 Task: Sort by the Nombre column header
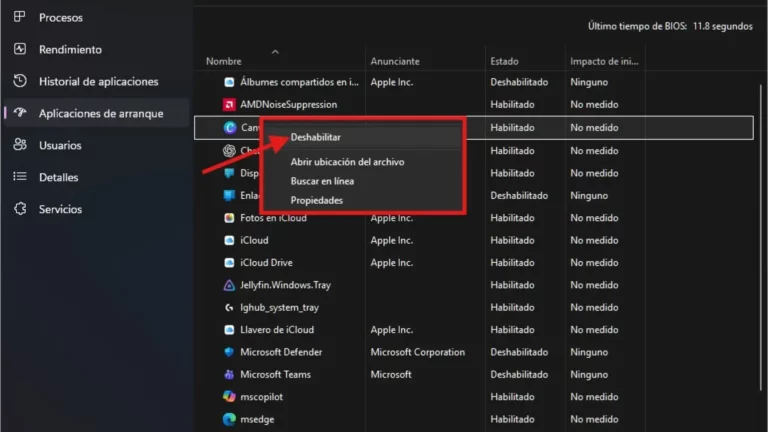(224, 61)
